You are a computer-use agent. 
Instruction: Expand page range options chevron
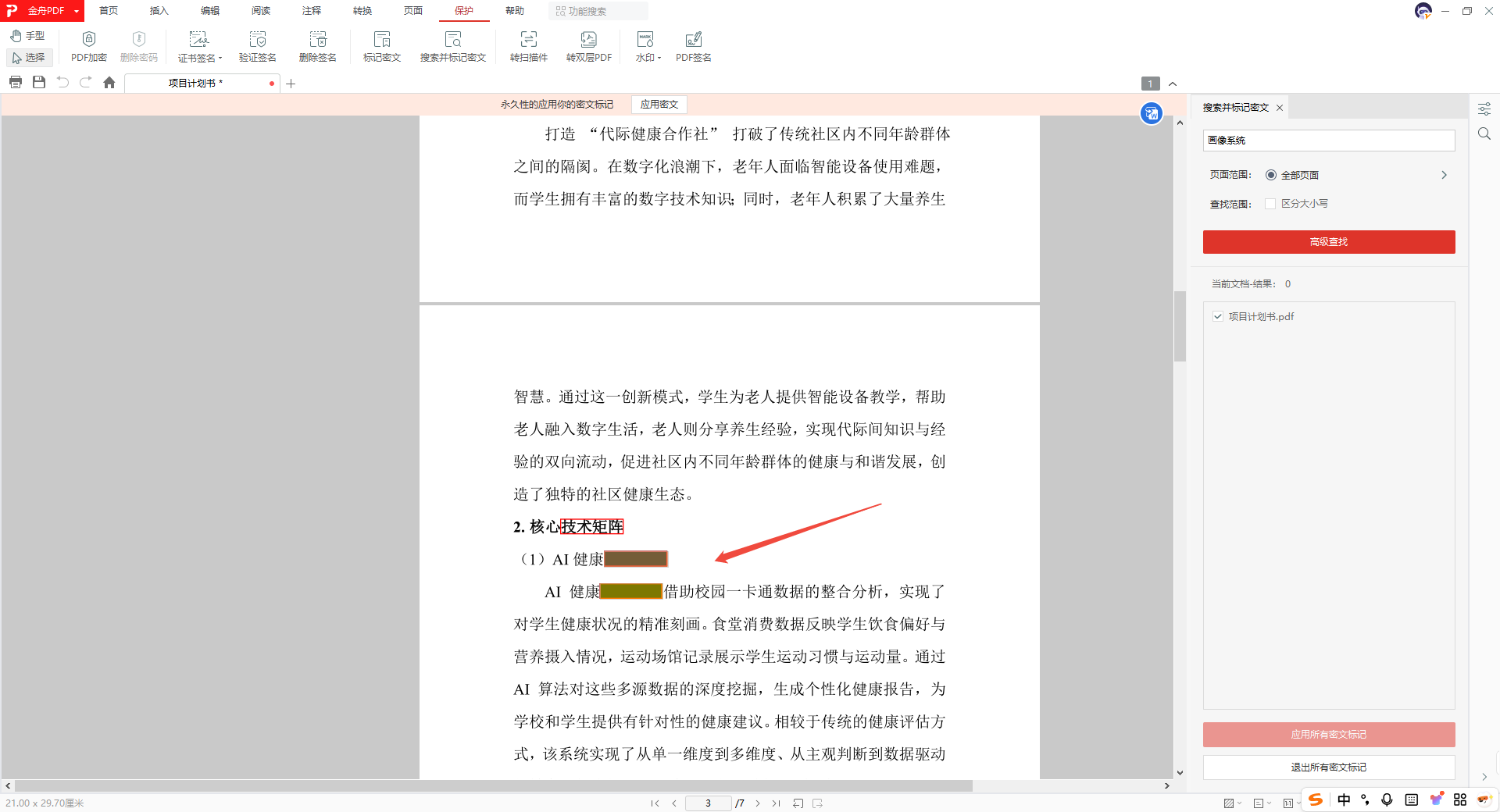click(x=1445, y=175)
